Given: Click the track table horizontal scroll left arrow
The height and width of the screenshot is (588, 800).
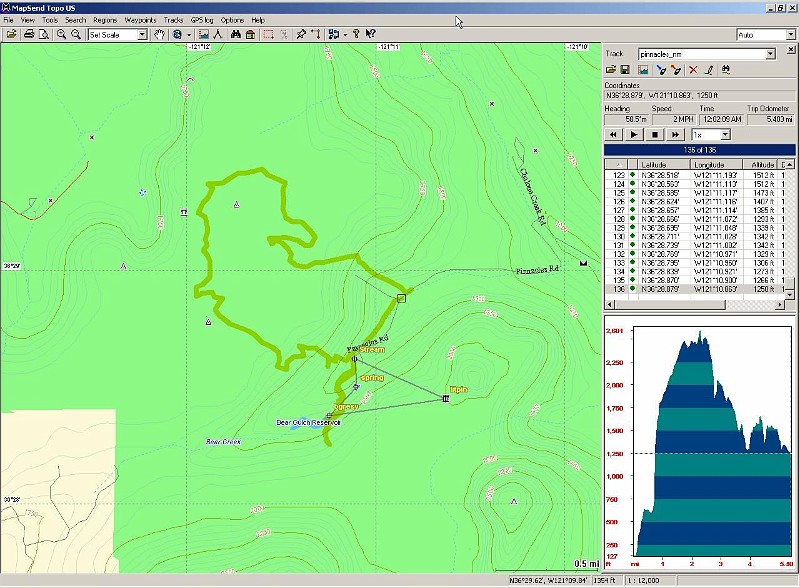Looking at the screenshot, I should coord(610,305).
